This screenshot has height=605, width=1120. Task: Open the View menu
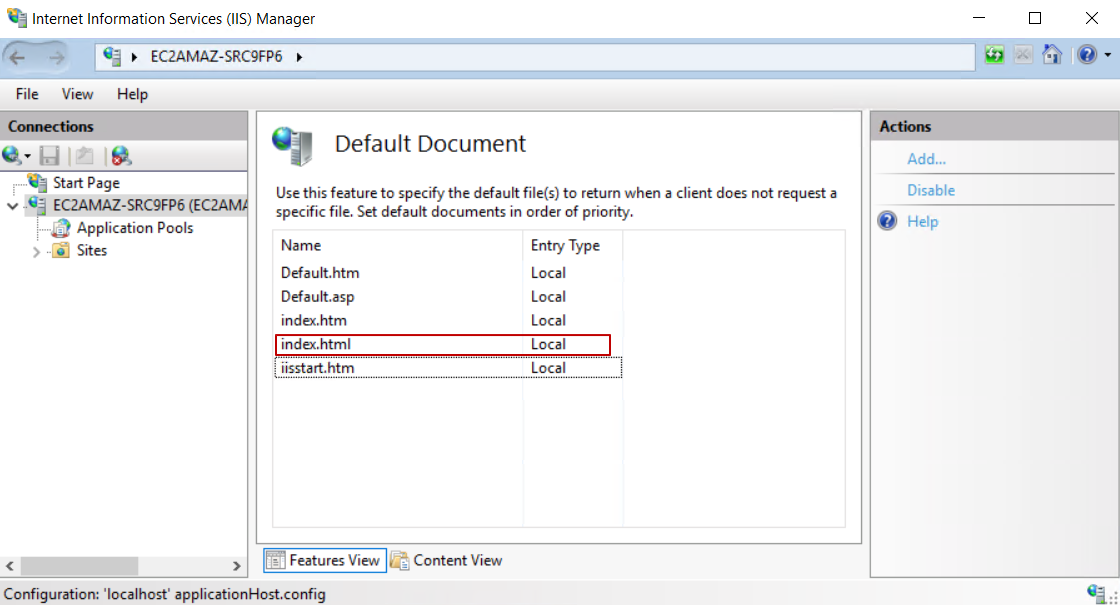tap(77, 94)
